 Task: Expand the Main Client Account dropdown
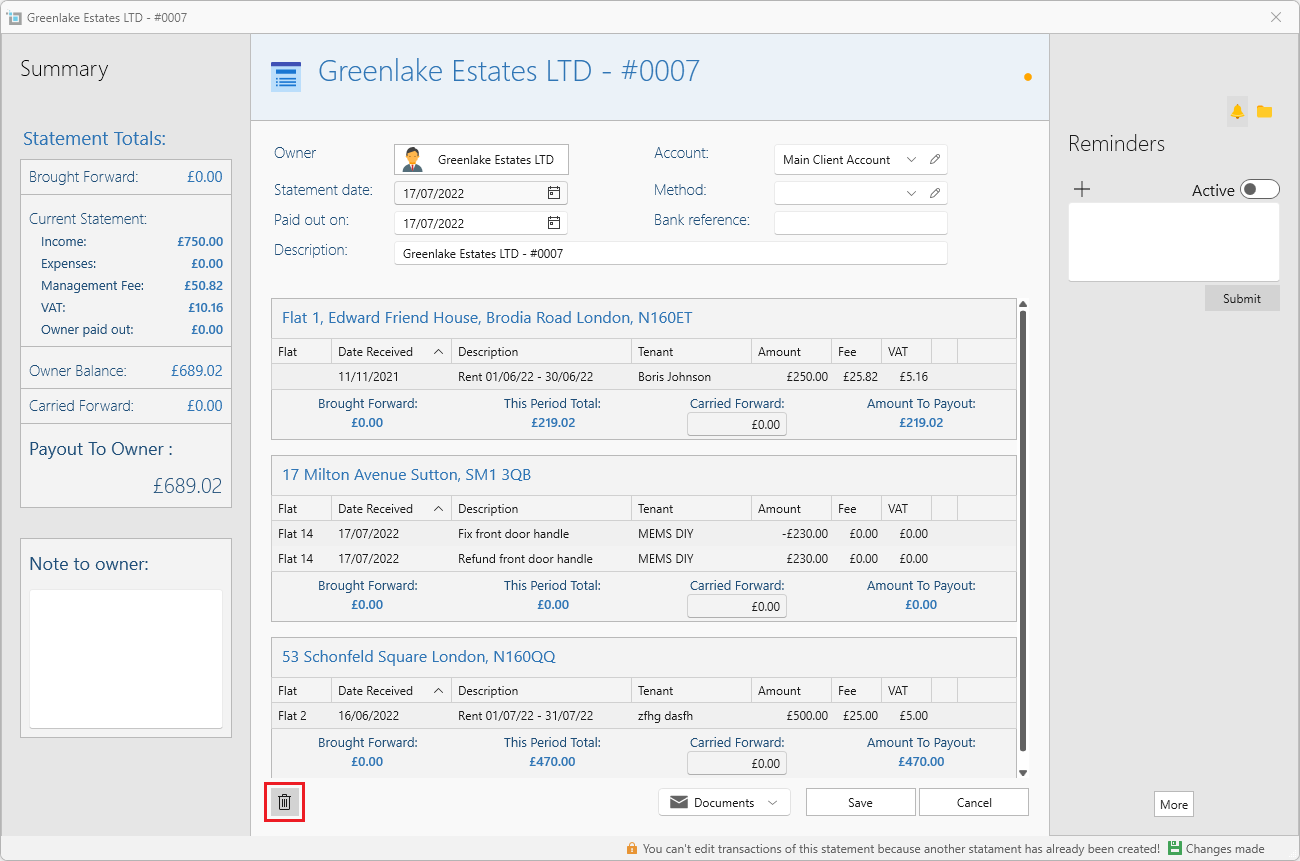click(x=911, y=160)
